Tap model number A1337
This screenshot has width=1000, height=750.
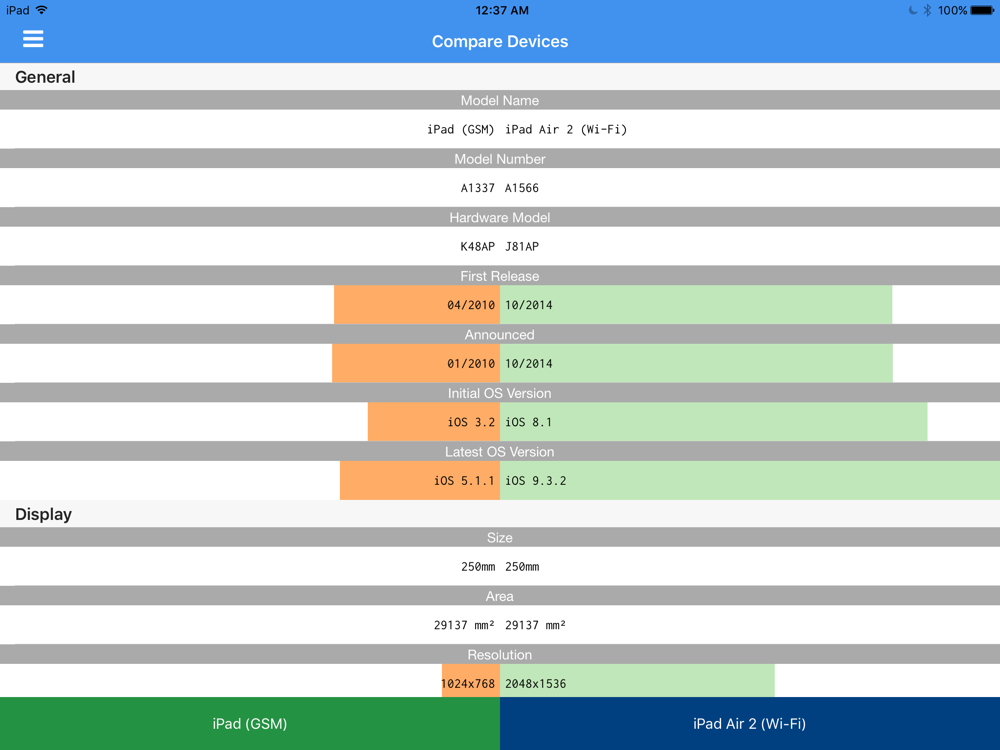[x=478, y=188]
